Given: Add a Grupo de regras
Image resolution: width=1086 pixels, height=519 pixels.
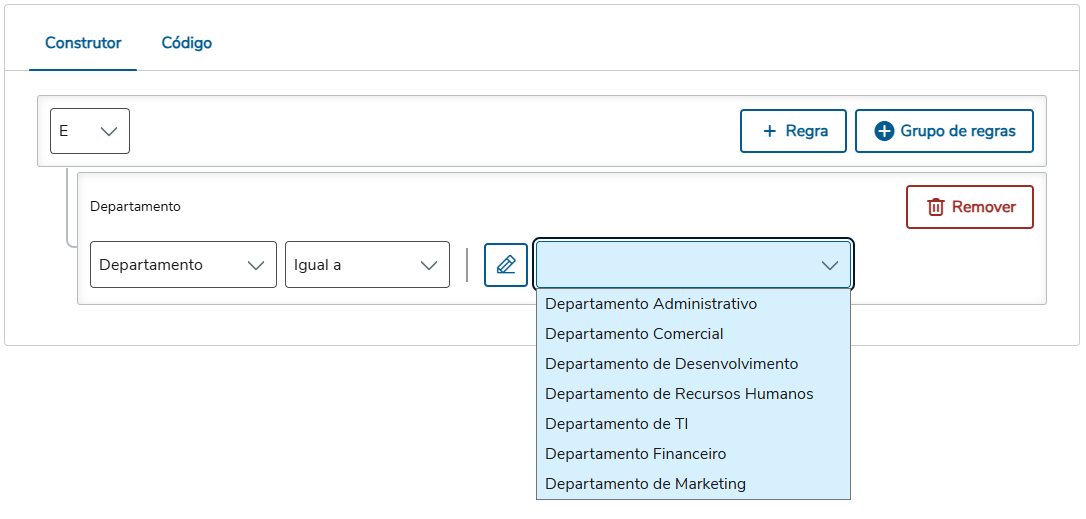Looking at the screenshot, I should (x=944, y=131).
